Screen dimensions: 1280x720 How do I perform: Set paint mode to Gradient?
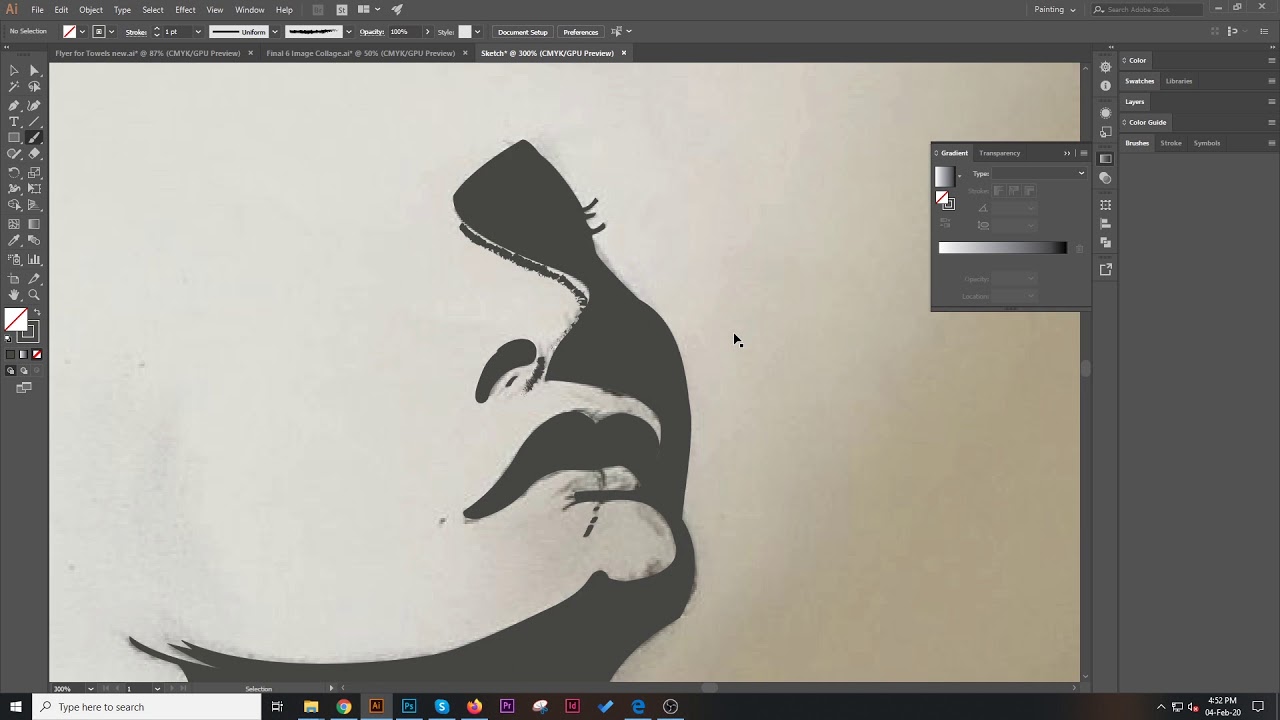click(24, 354)
